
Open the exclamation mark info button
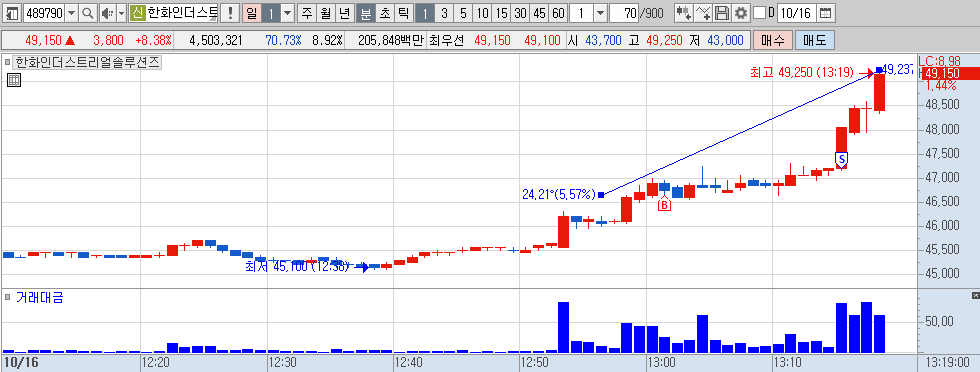click(231, 13)
